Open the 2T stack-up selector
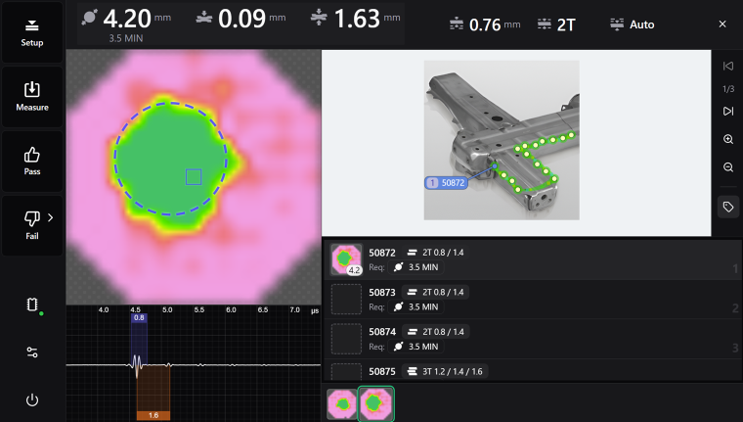 click(557, 25)
